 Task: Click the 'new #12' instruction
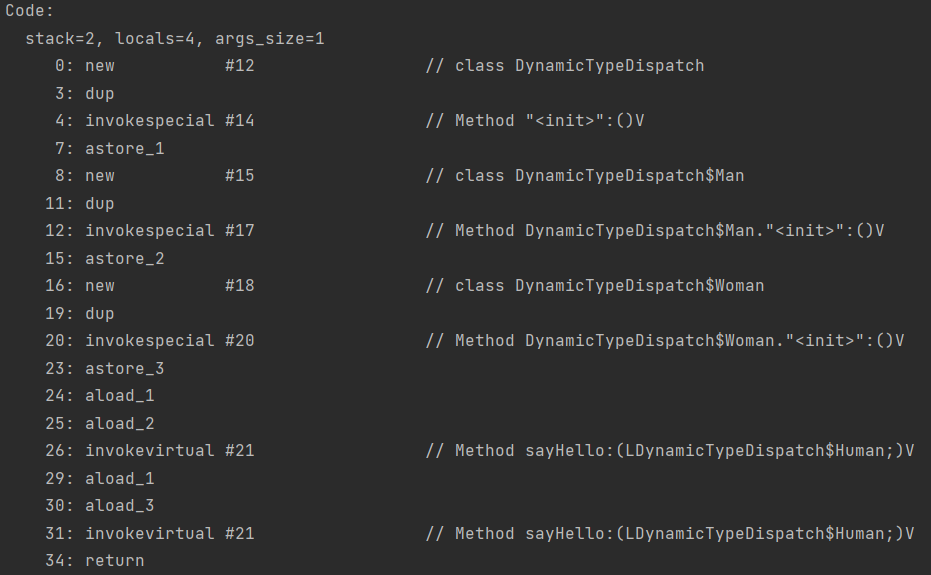[x=169, y=65]
